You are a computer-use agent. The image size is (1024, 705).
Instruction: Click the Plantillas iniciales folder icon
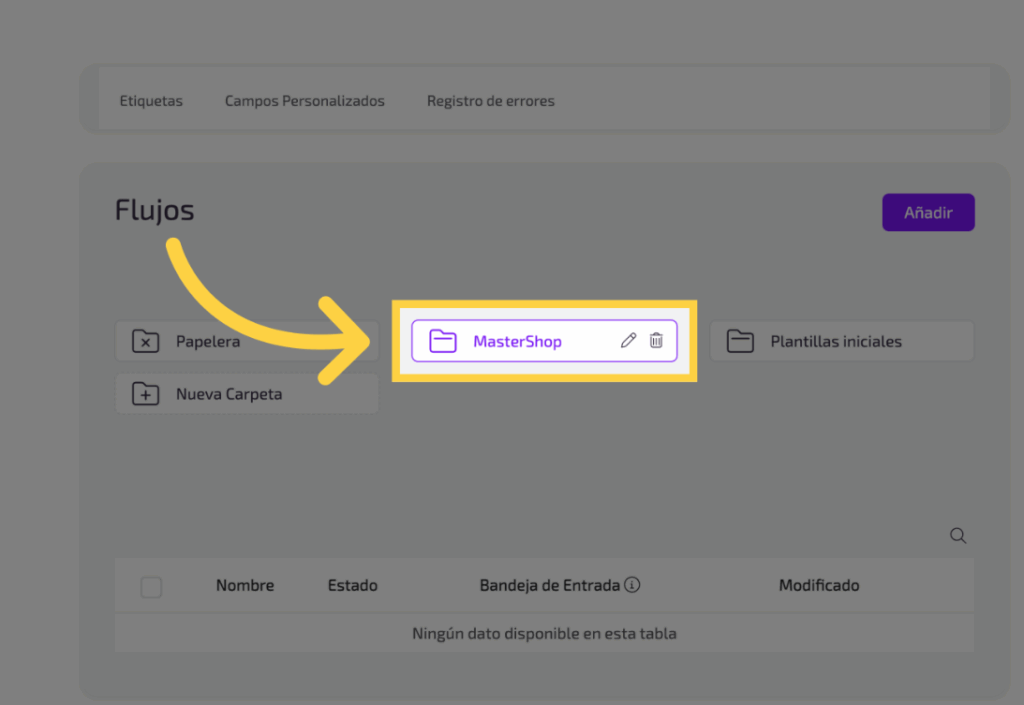[740, 342]
